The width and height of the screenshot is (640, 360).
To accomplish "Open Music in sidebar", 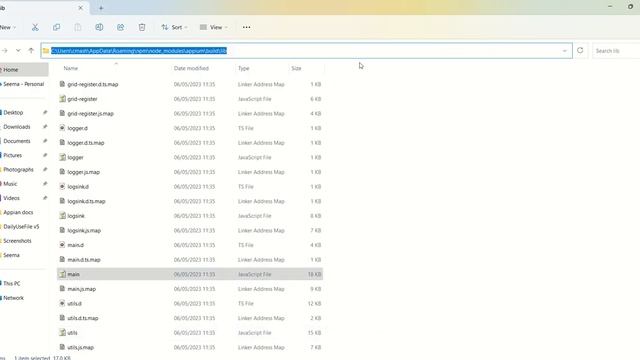I will pyautogui.click(x=10, y=184).
